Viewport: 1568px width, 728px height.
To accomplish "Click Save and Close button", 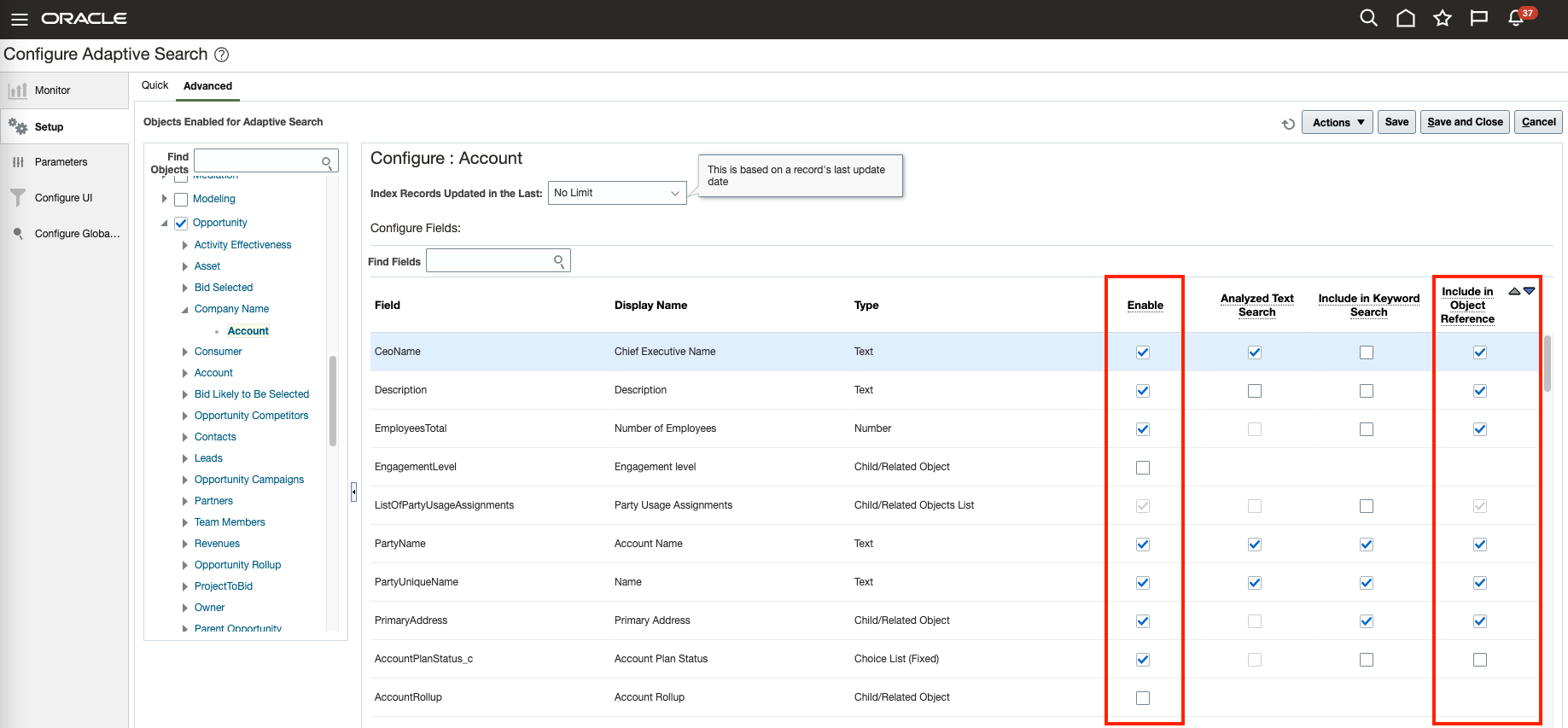I will pyautogui.click(x=1465, y=122).
